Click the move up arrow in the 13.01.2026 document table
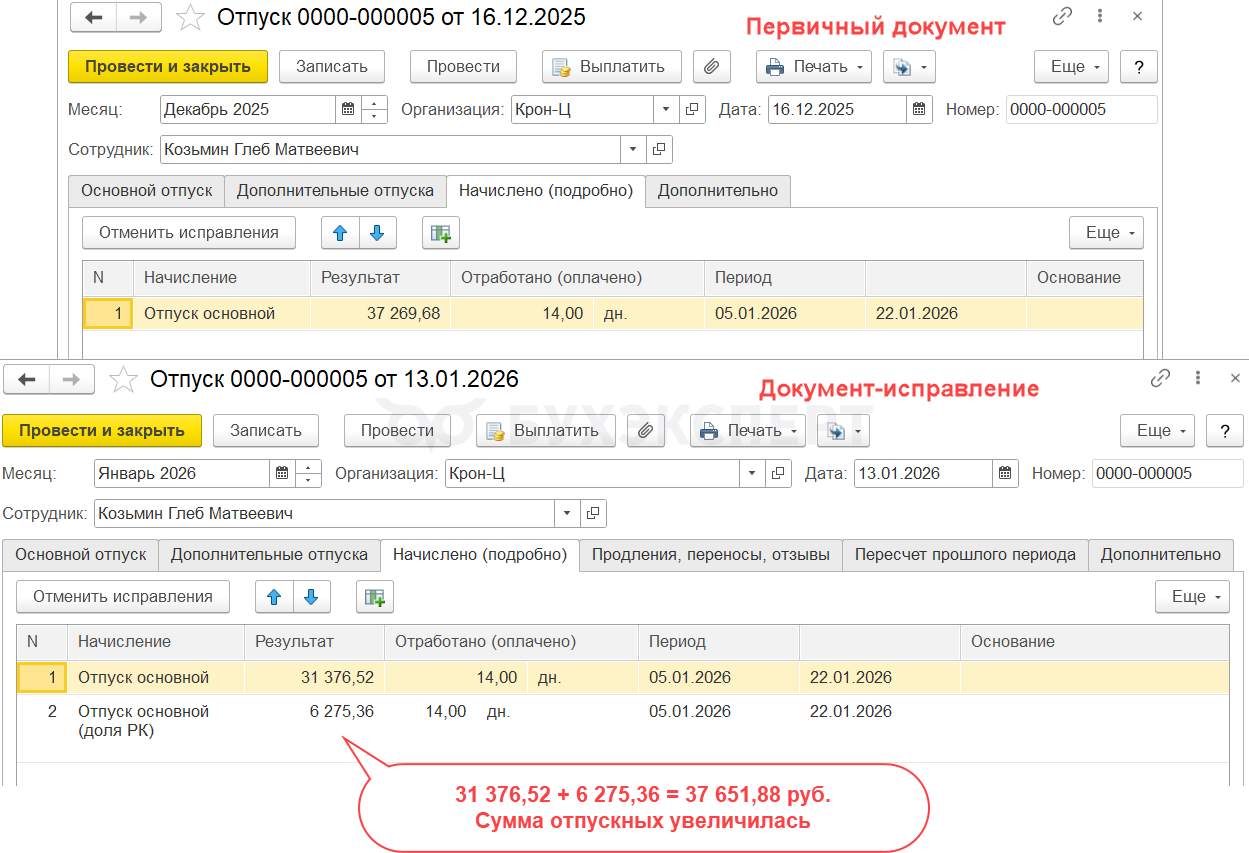Viewport: 1249px width, 853px height. tap(274, 597)
